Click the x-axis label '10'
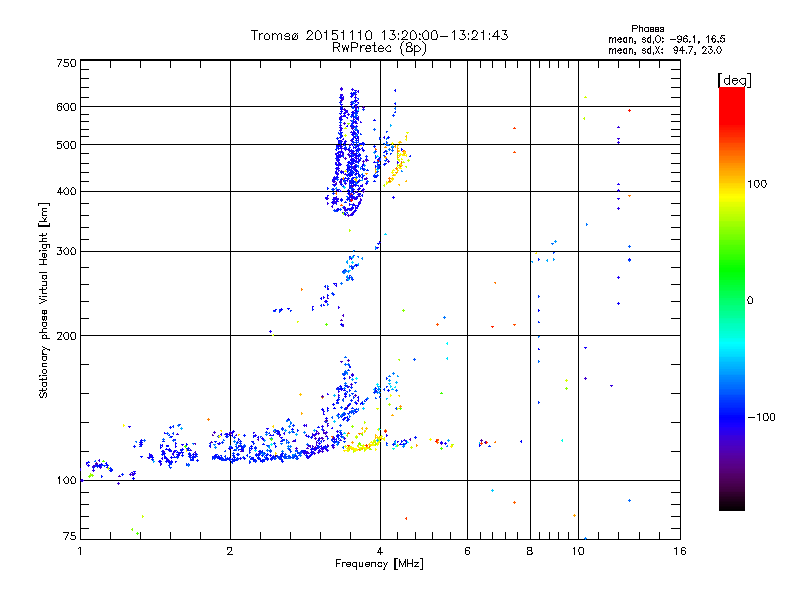Image resolution: width=800 pixels, height=600 pixels. pos(578,551)
